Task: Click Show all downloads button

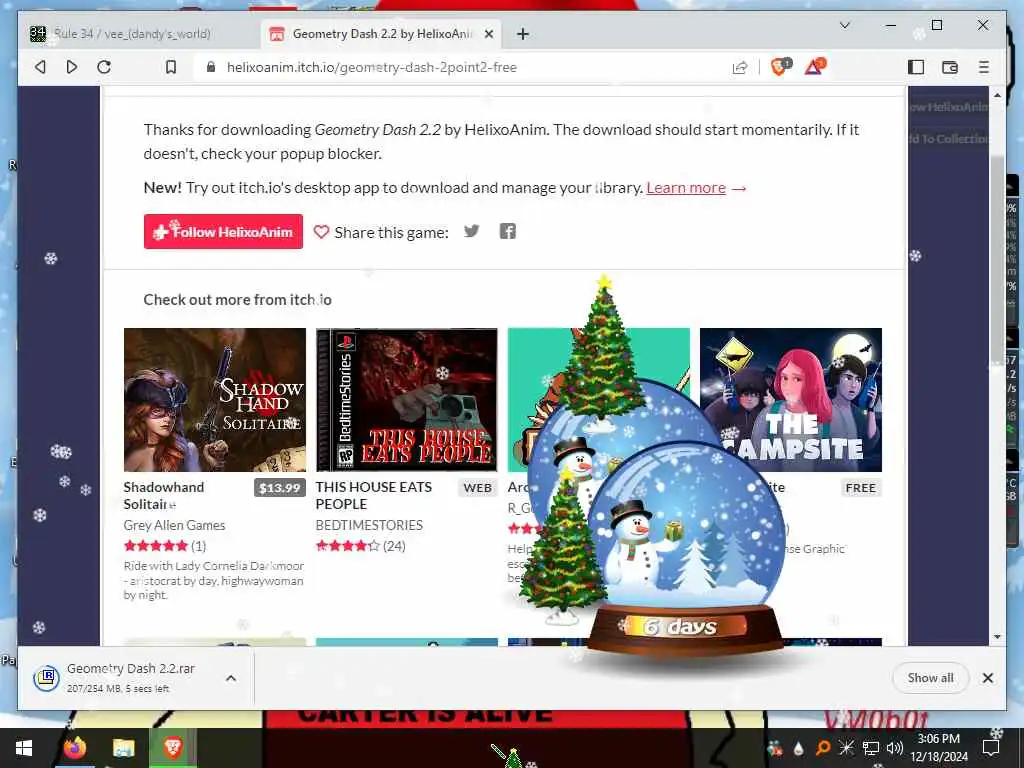Action: tap(931, 678)
